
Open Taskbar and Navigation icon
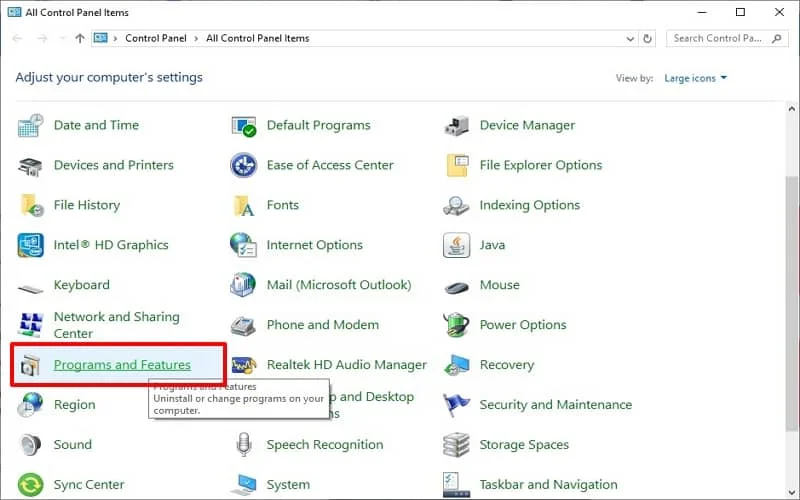(456, 485)
